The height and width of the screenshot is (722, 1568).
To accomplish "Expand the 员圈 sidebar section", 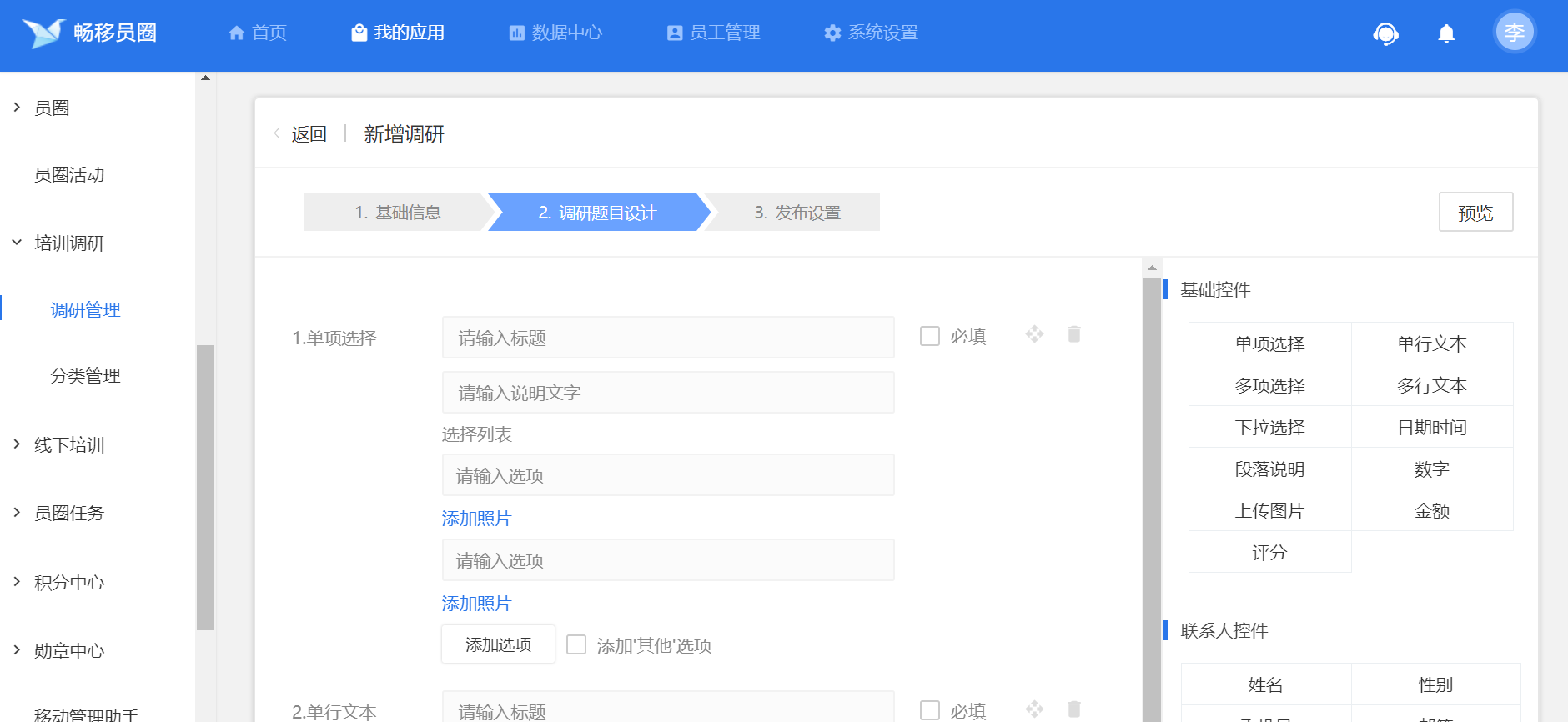I will [x=17, y=108].
